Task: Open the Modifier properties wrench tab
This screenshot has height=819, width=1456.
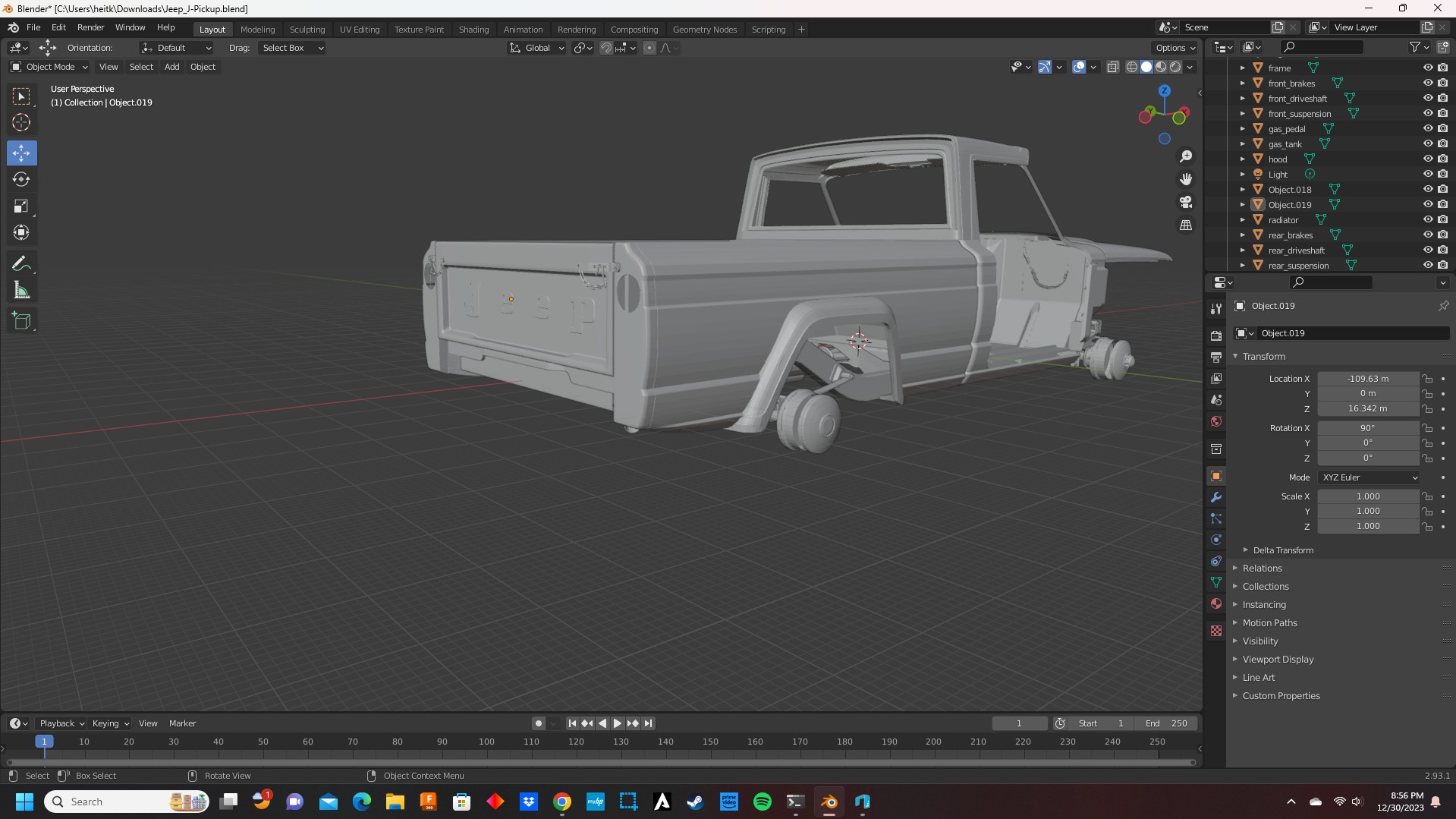Action: tap(1216, 498)
